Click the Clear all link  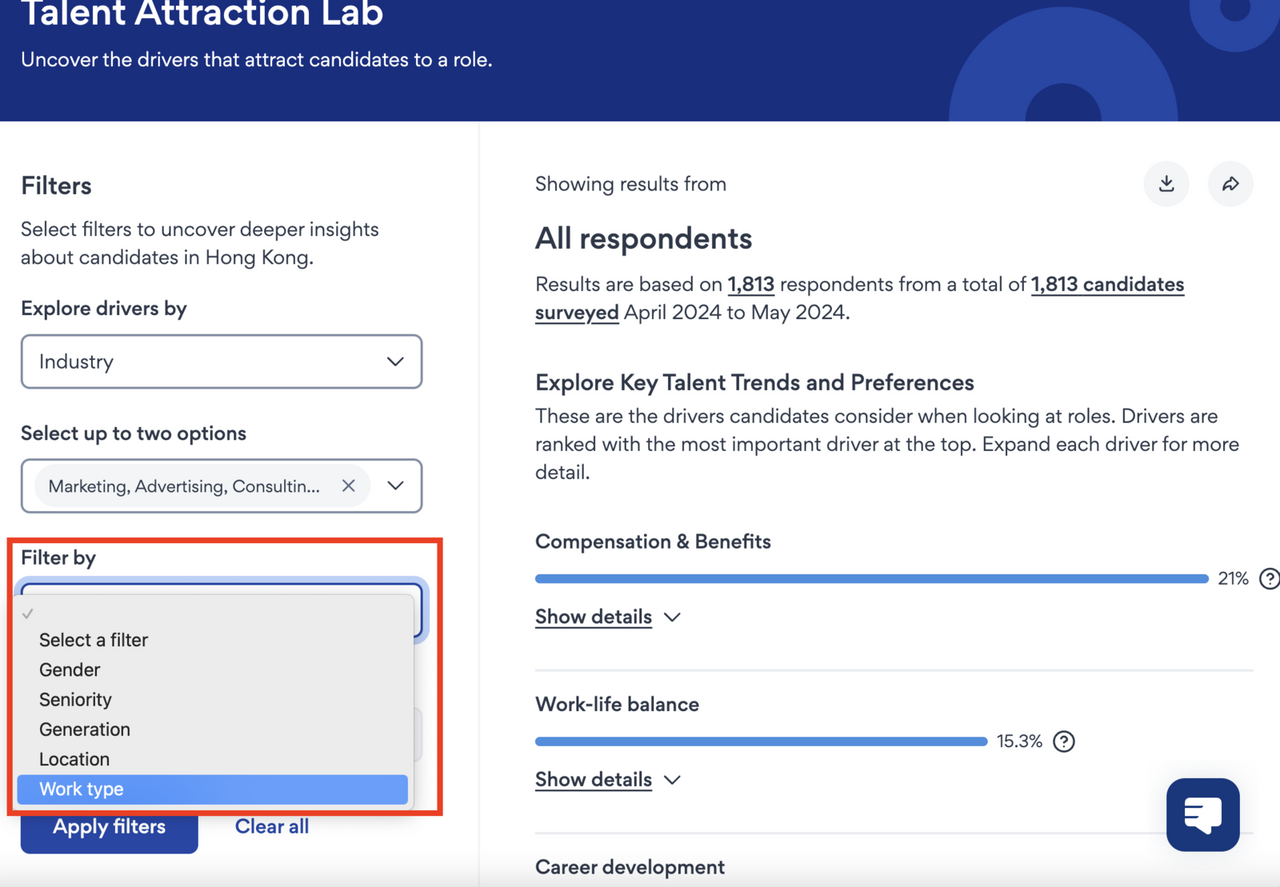pos(271,827)
